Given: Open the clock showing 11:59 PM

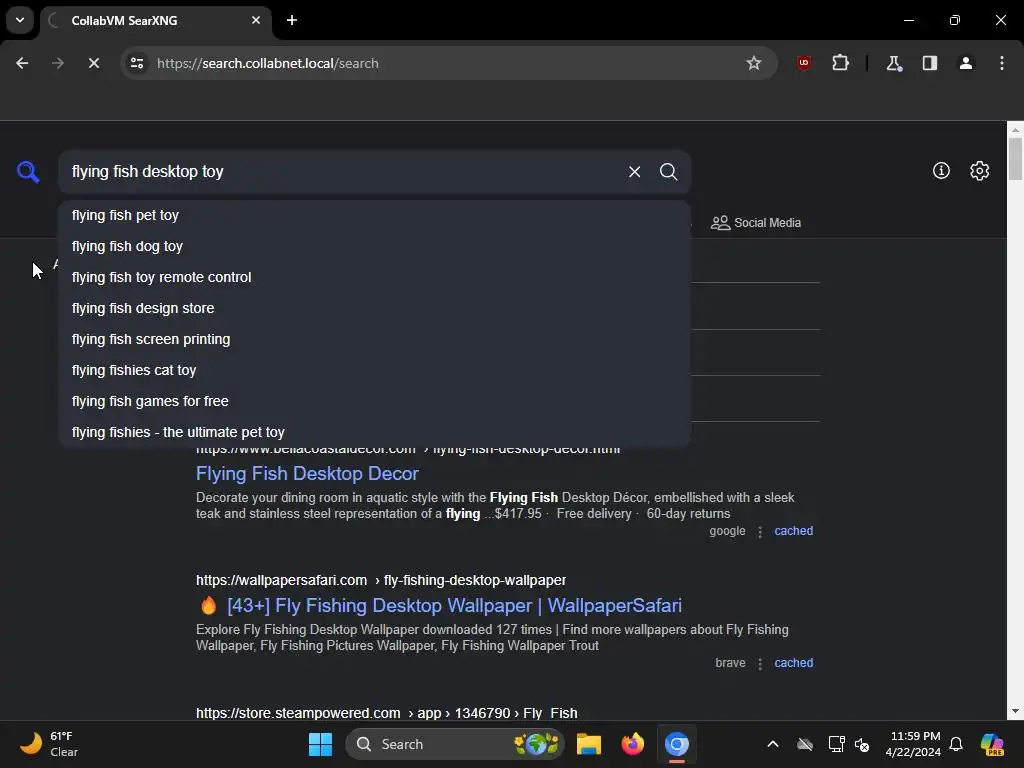Looking at the screenshot, I should (x=913, y=744).
